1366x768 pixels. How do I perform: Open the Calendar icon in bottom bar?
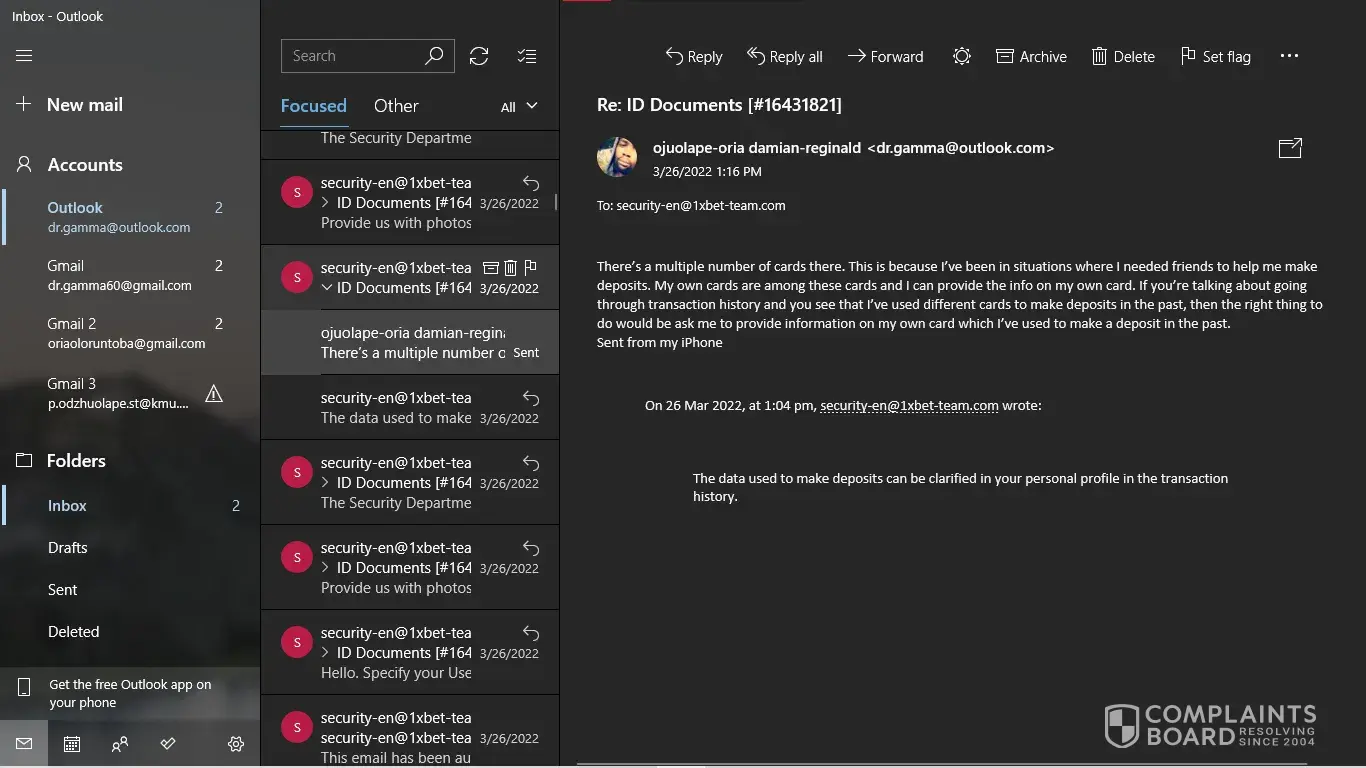pyautogui.click(x=72, y=744)
